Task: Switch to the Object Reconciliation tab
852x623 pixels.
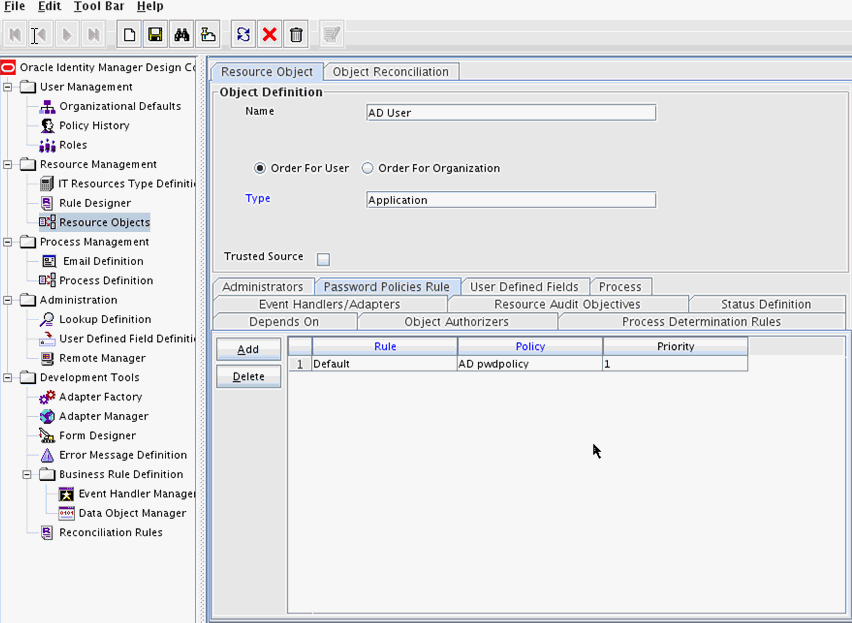Action: coord(392,72)
